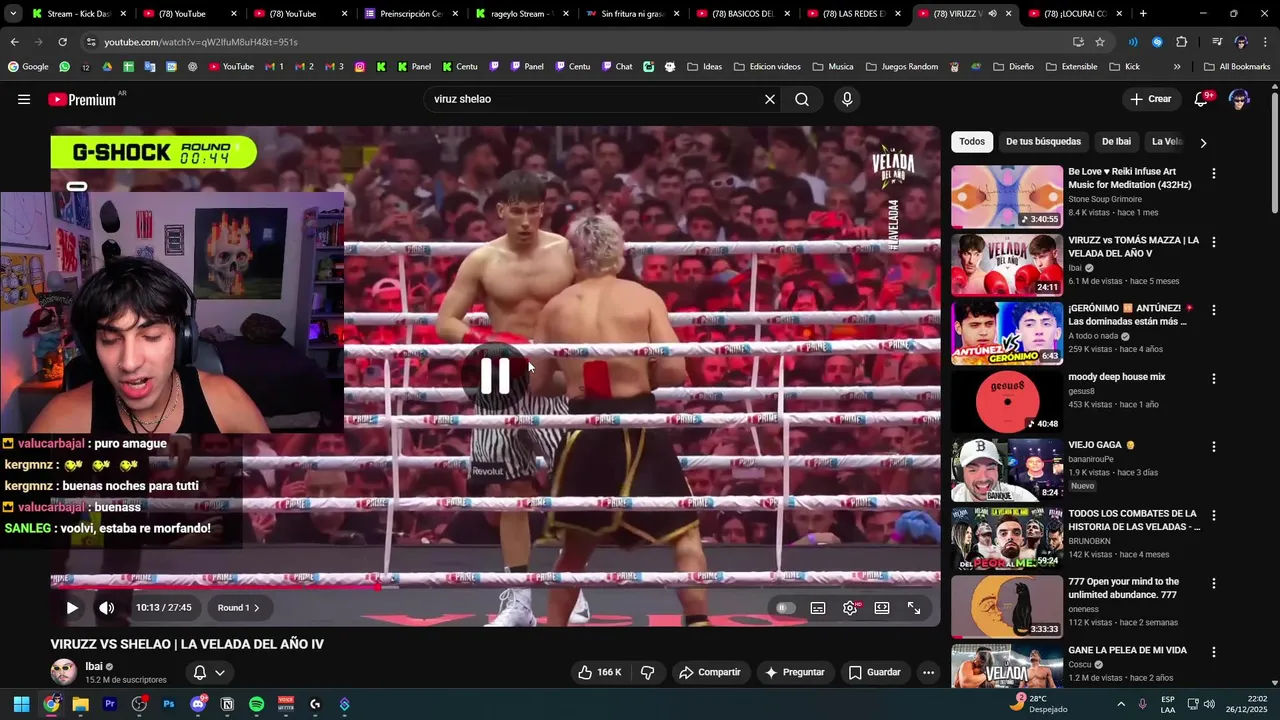Click the Compartir button

click(x=709, y=672)
